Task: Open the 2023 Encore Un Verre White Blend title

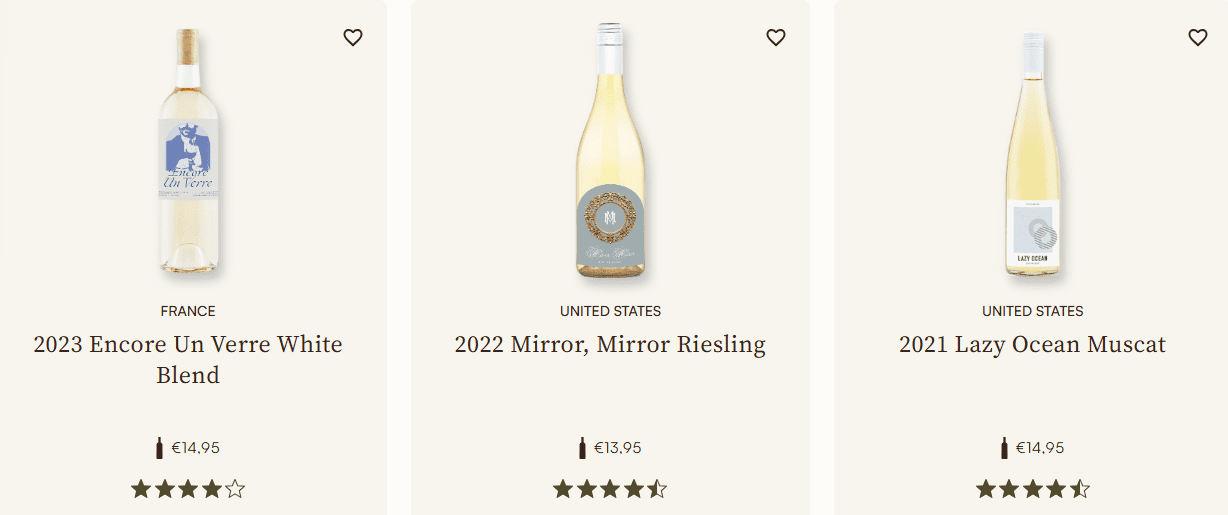Action: pyautogui.click(x=188, y=360)
